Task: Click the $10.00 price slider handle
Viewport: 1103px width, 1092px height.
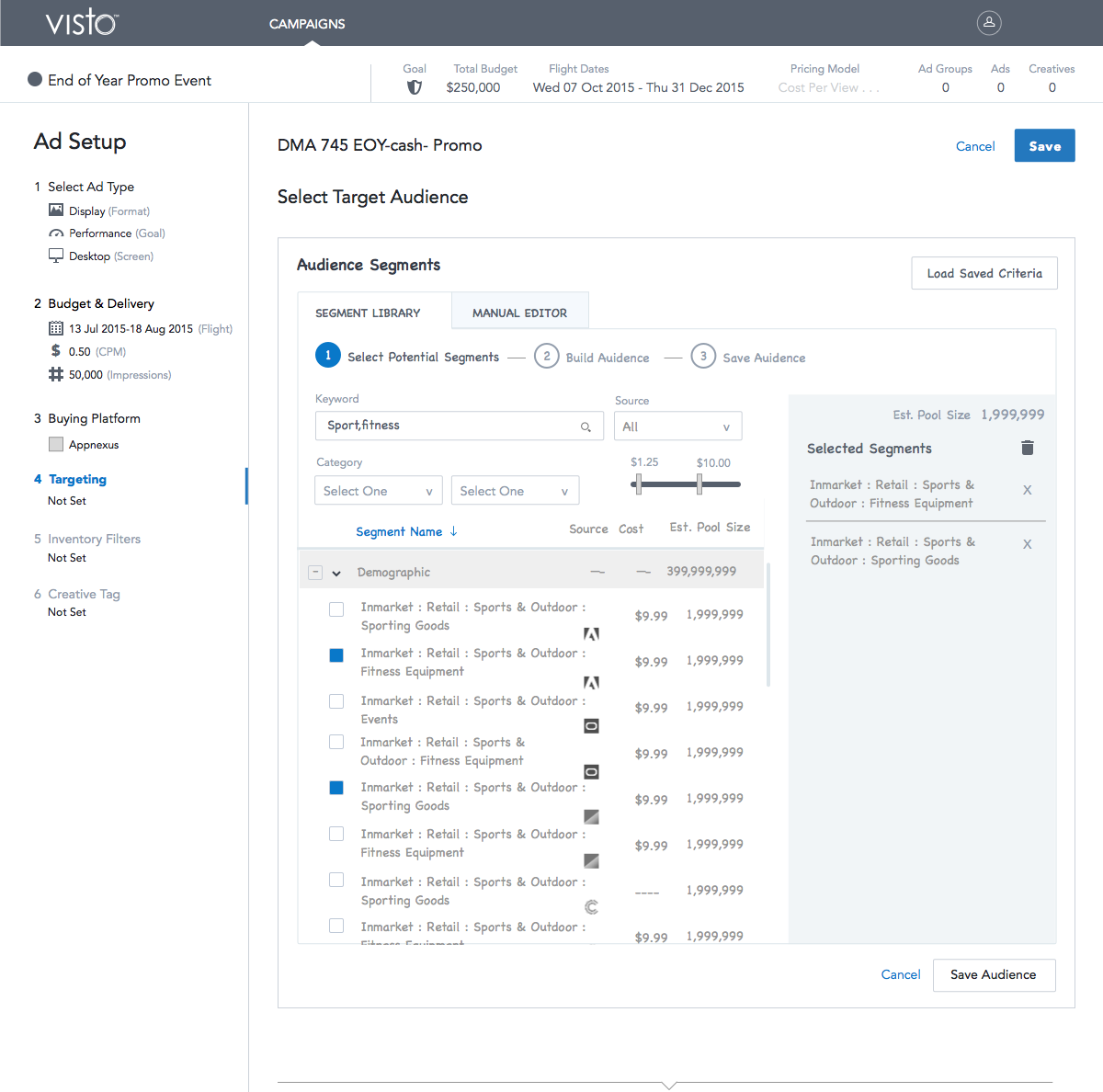Action: 699,483
